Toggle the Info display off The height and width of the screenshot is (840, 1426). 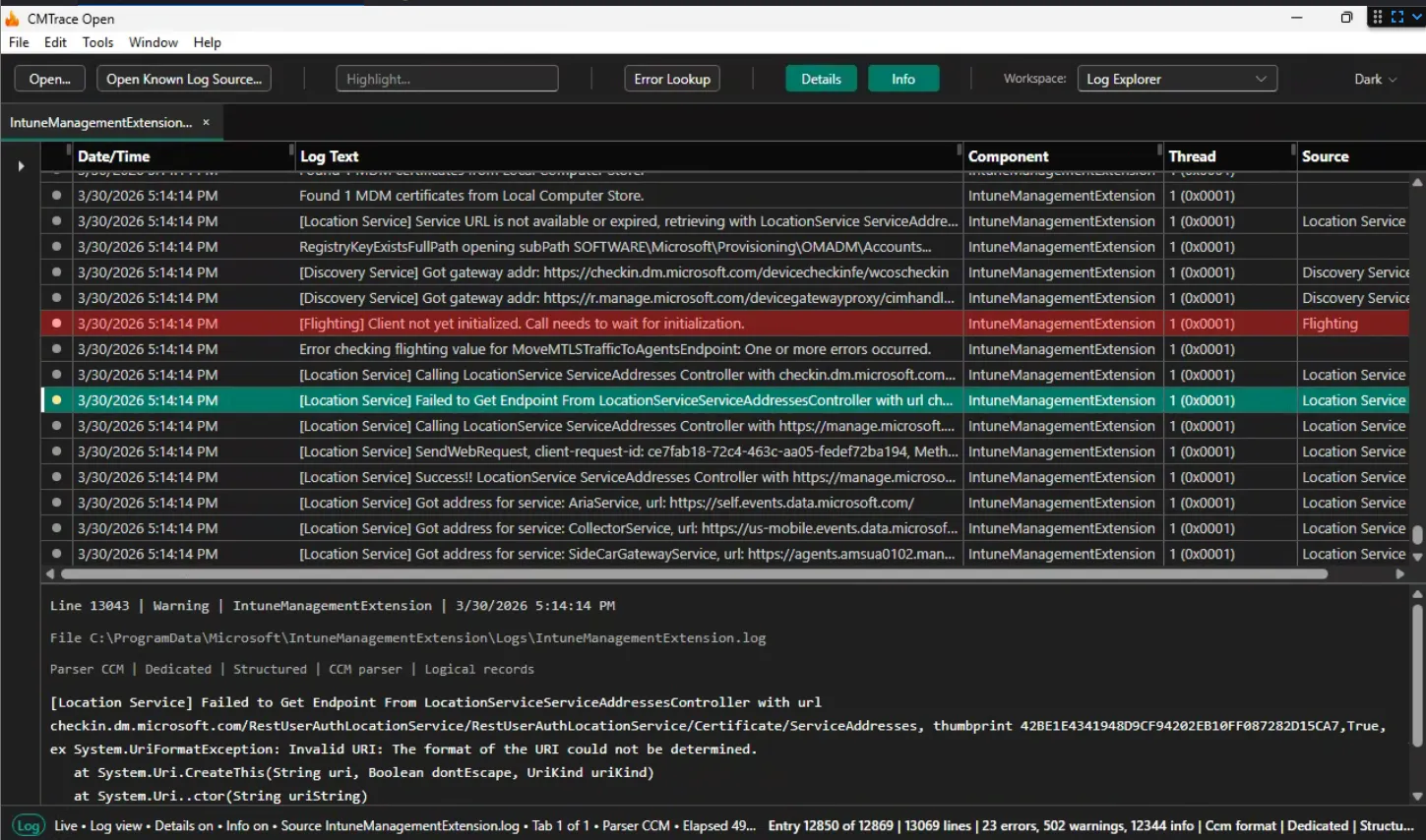point(902,78)
